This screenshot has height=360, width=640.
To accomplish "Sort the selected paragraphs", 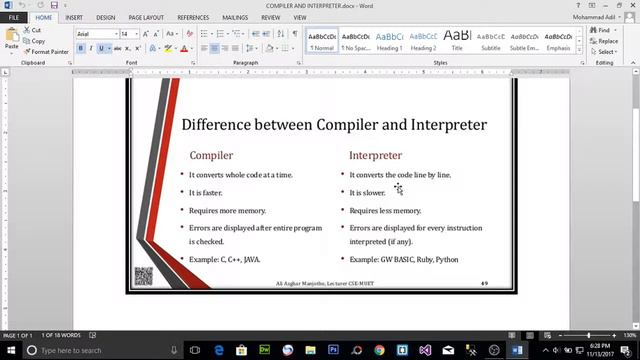I will click(281, 34).
